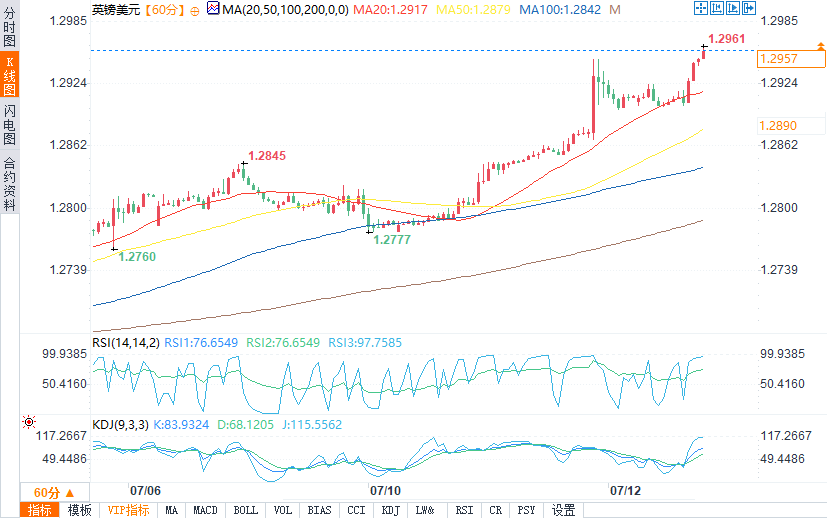Select the BOLL indicator

click(x=245, y=510)
